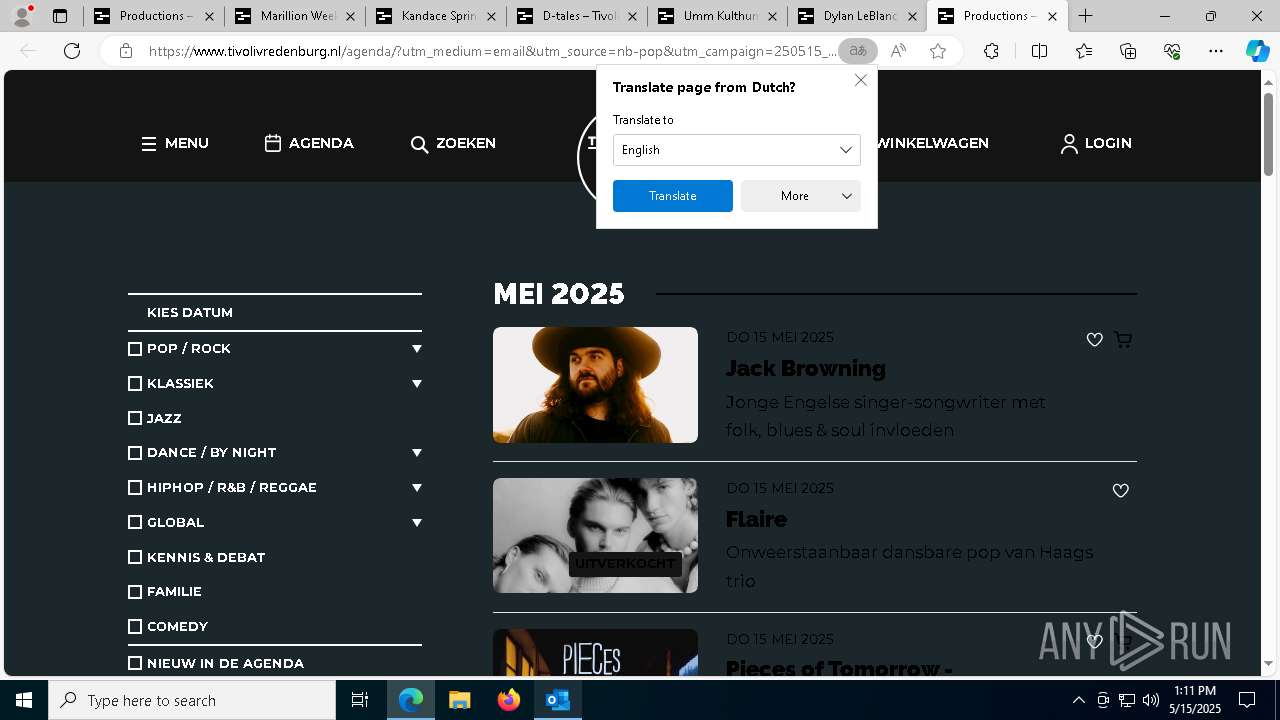Screen dimensions: 1280x720
Task: Switch to Kandace Springs tab
Action: click(435, 16)
